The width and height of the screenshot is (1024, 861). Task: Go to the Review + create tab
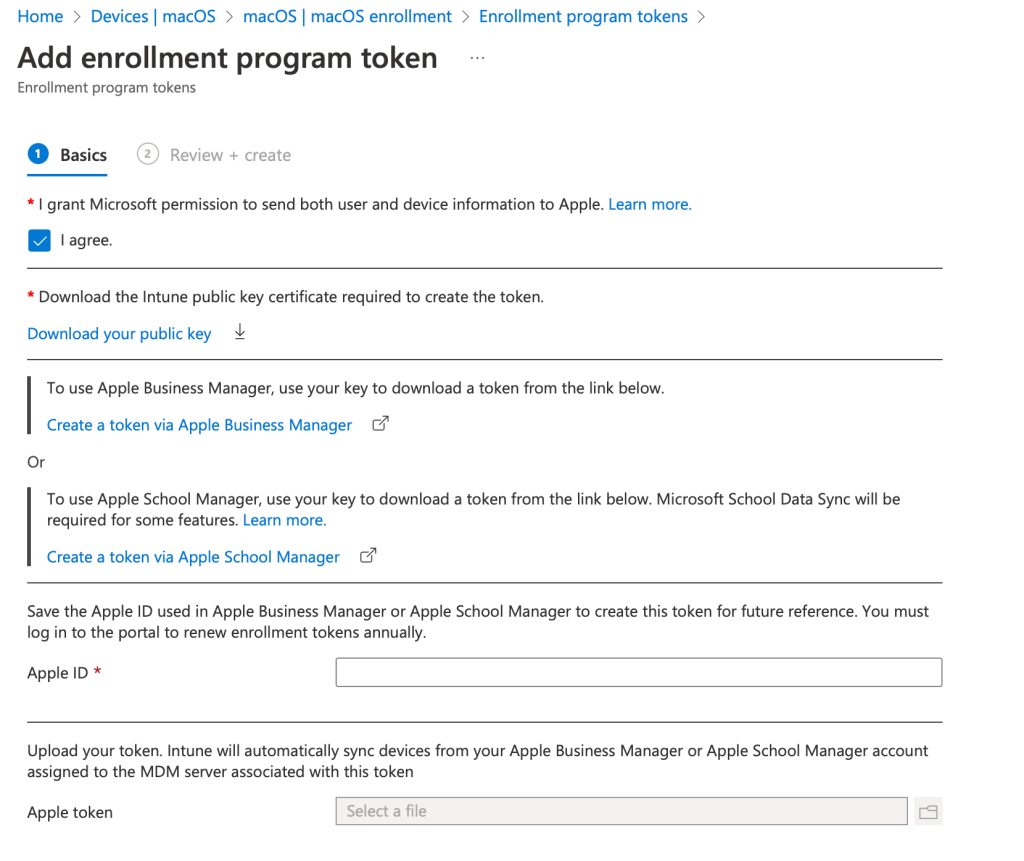pyautogui.click(x=230, y=155)
